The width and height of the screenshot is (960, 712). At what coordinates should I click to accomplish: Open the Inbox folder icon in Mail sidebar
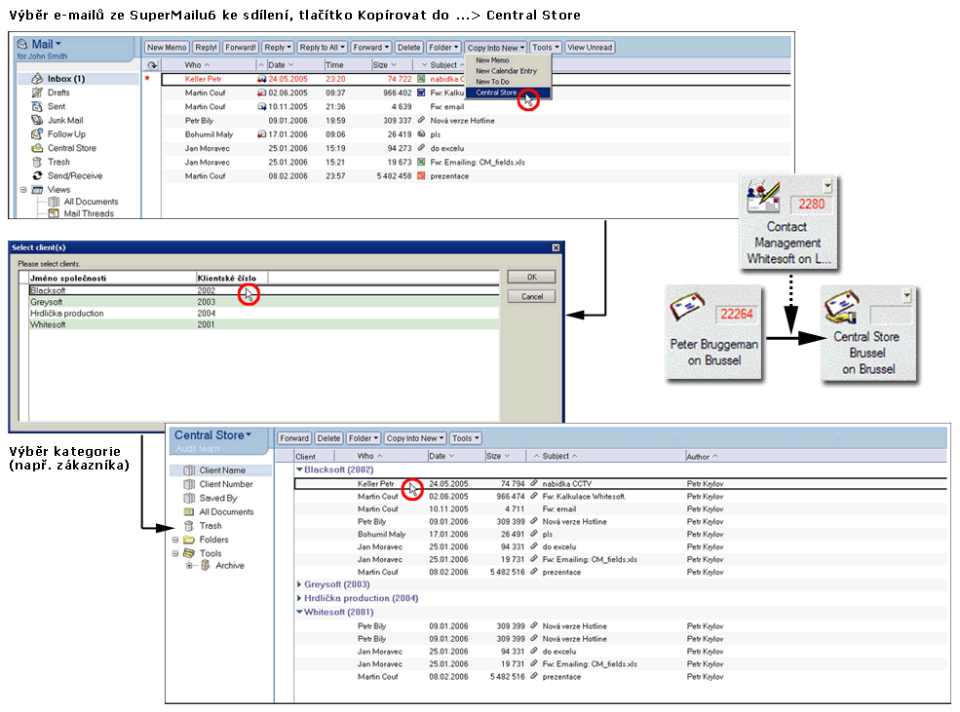pos(37,78)
